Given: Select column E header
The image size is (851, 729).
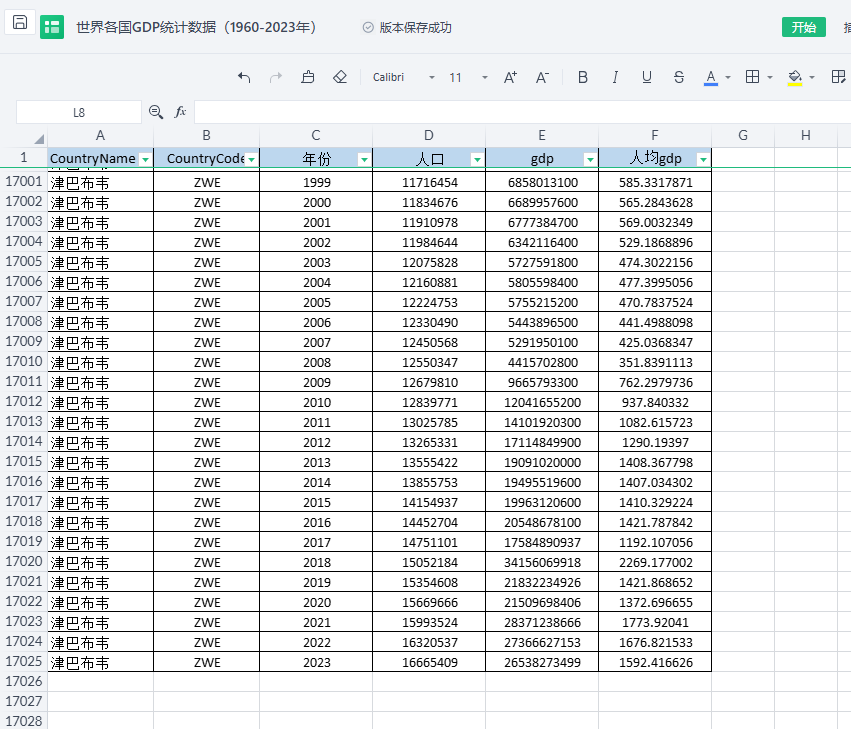Looking at the screenshot, I should pos(542,136).
